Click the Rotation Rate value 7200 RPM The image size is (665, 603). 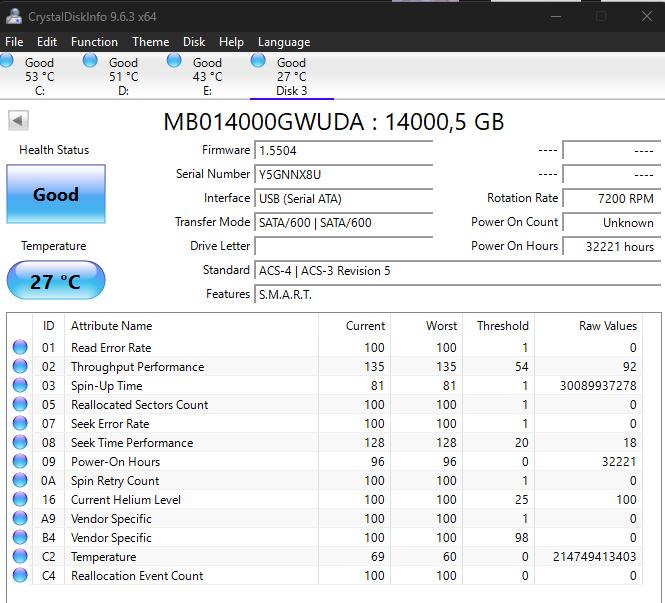(x=612, y=198)
